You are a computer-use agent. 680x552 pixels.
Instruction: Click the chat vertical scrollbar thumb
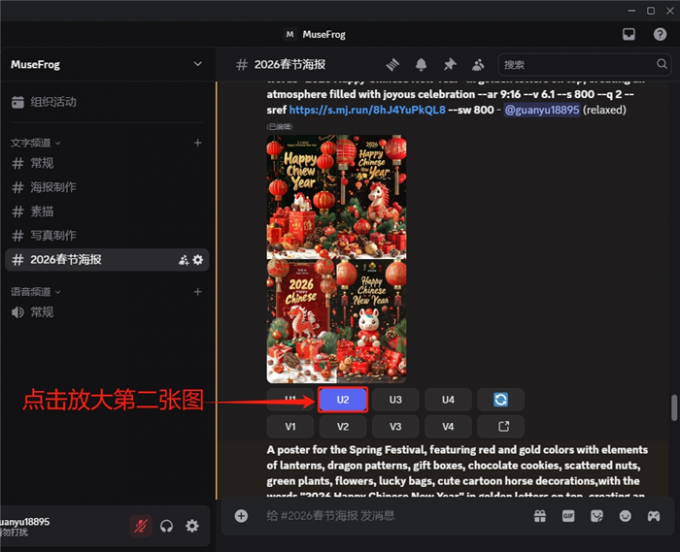coord(674,408)
